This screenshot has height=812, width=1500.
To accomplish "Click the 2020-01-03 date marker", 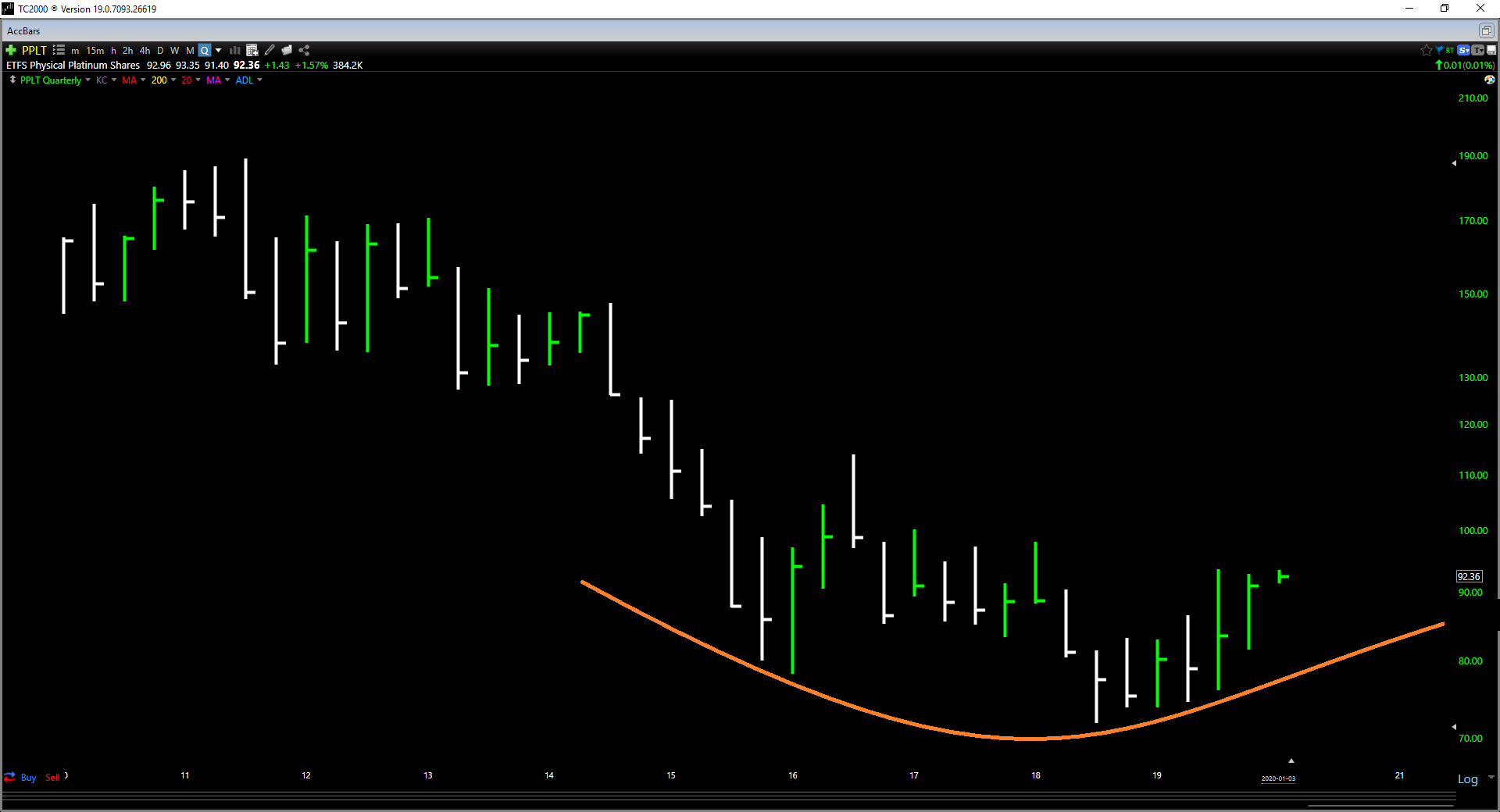I will 1278,778.
